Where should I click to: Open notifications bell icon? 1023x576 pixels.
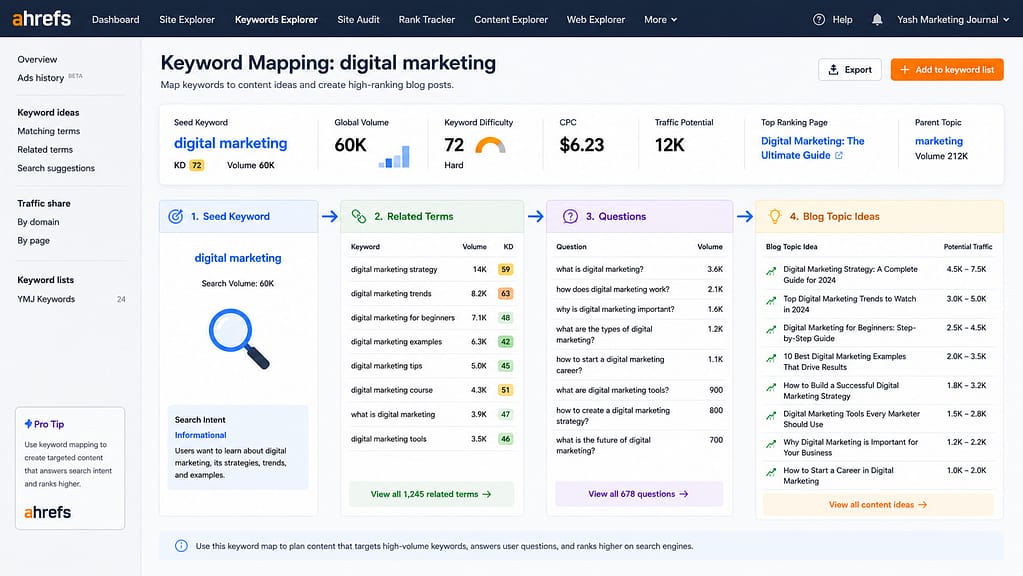click(x=877, y=20)
